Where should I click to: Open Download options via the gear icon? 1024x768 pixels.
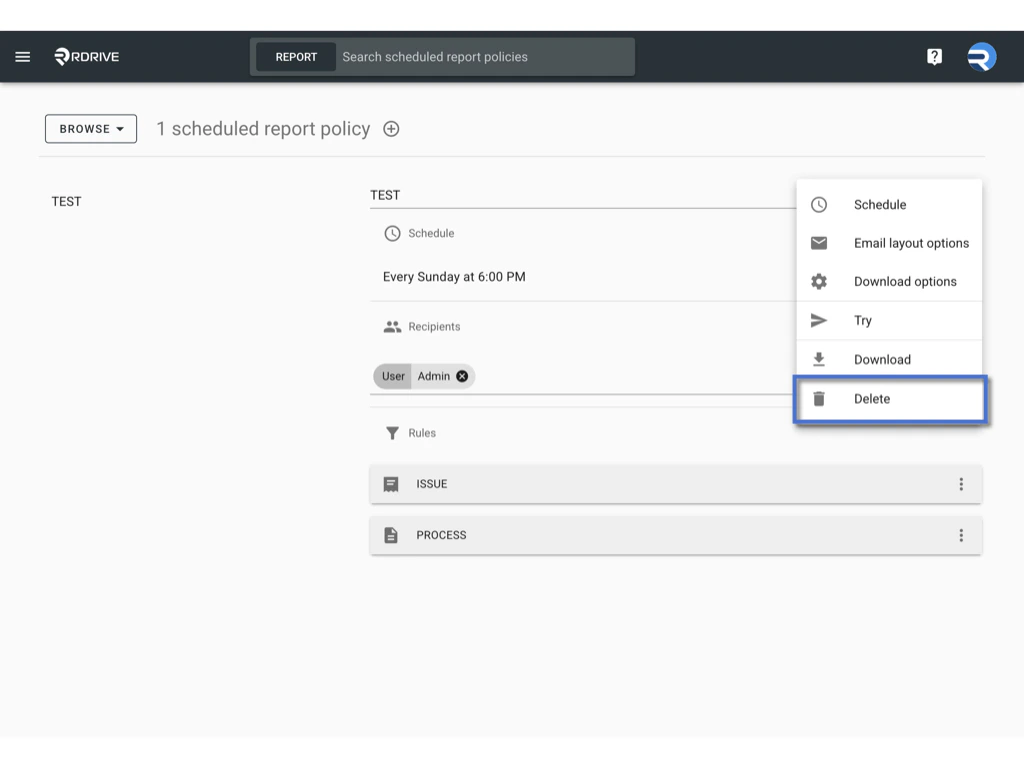coord(818,281)
